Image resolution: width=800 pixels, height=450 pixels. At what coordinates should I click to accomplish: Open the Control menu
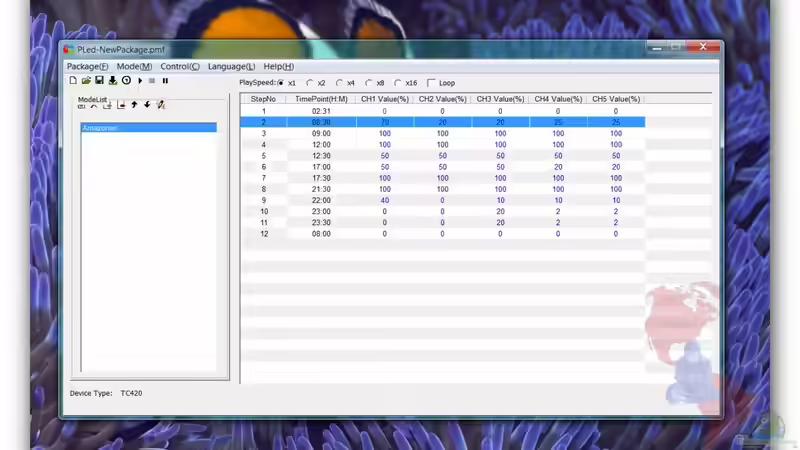tap(180, 66)
